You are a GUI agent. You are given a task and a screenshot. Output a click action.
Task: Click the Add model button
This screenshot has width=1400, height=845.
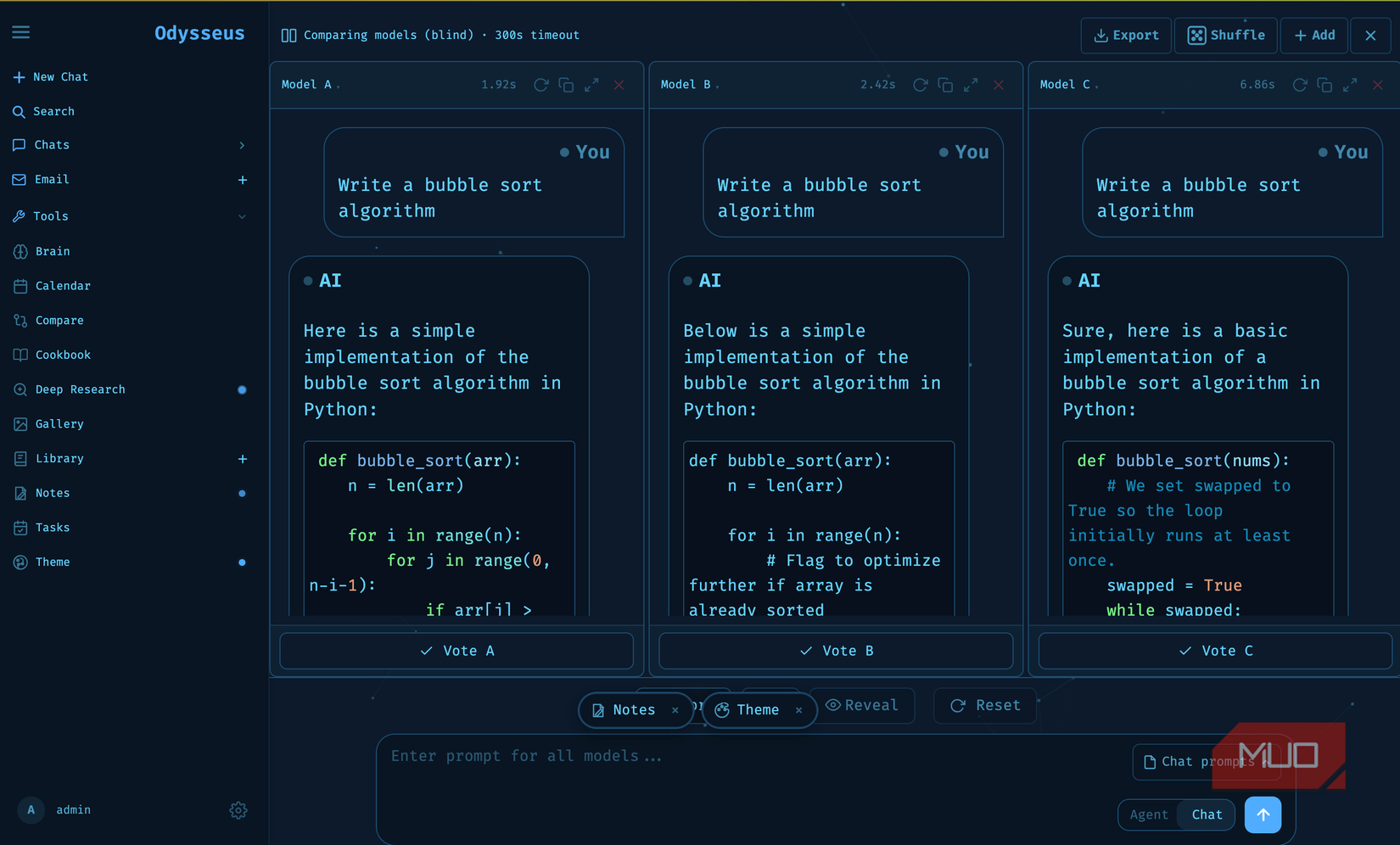(1314, 36)
